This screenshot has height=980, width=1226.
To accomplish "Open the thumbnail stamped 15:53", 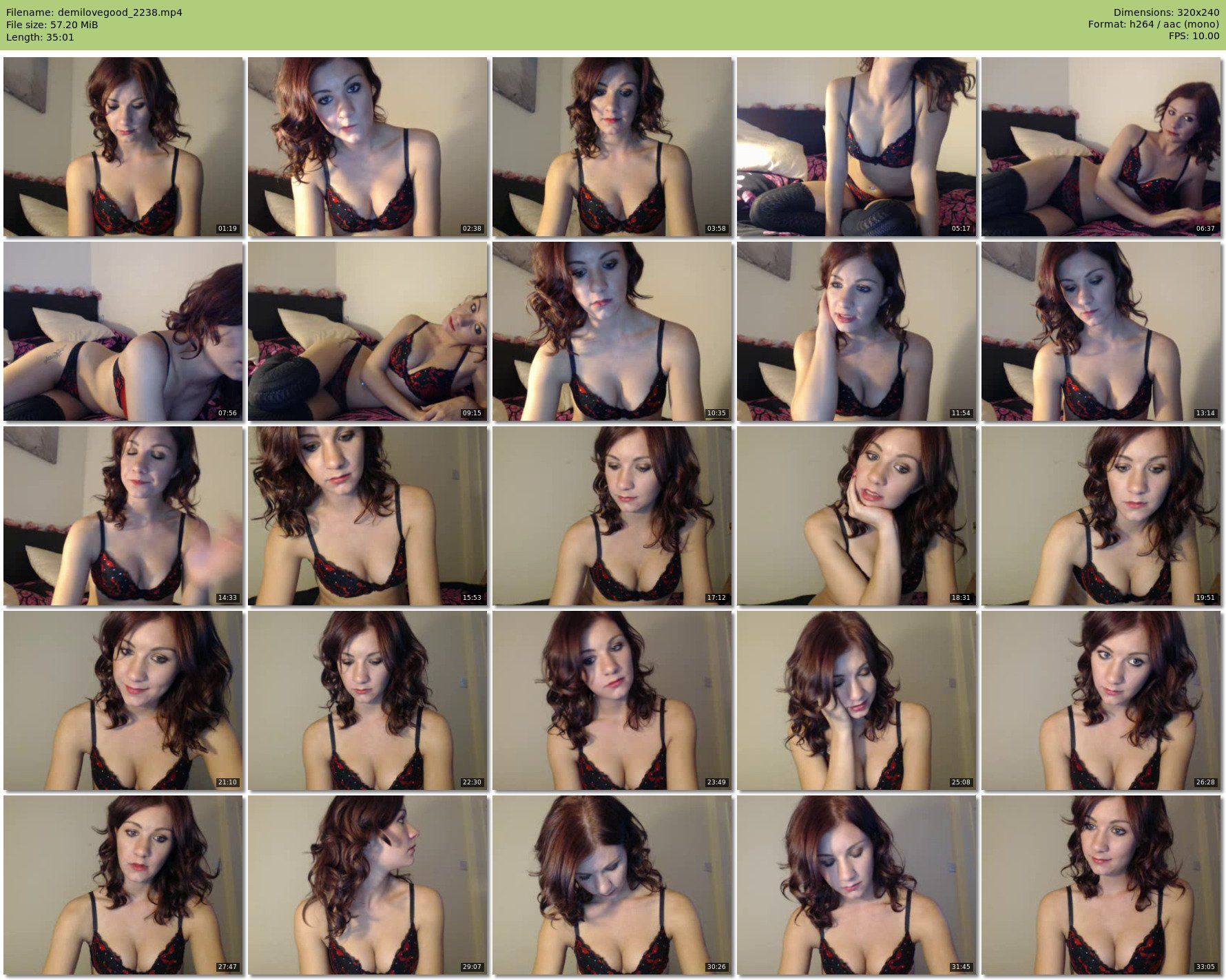I will (368, 516).
